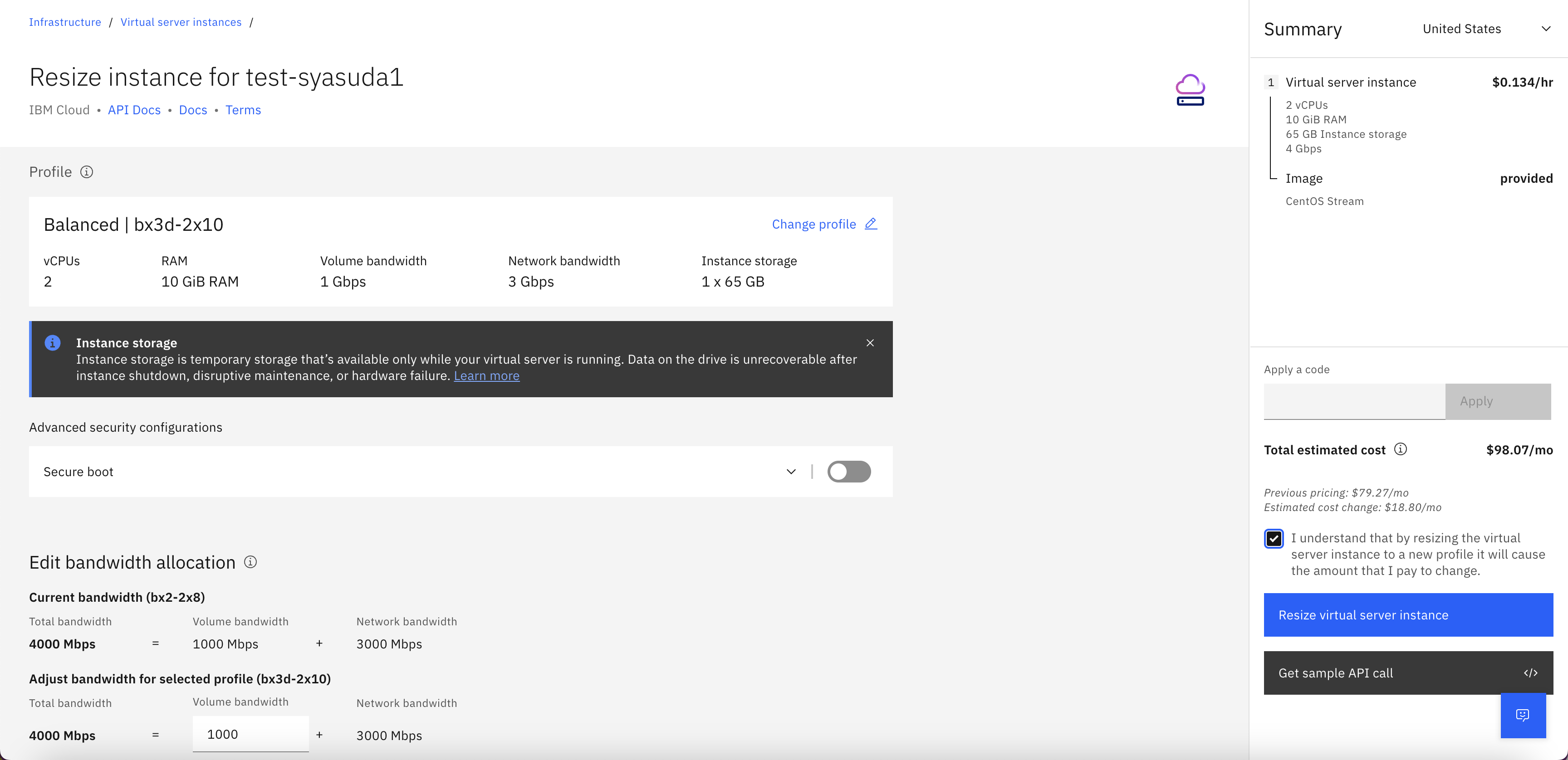Screen dimensions: 1568x760
Task: Click the Apply a code text field
Action: coord(1354,401)
